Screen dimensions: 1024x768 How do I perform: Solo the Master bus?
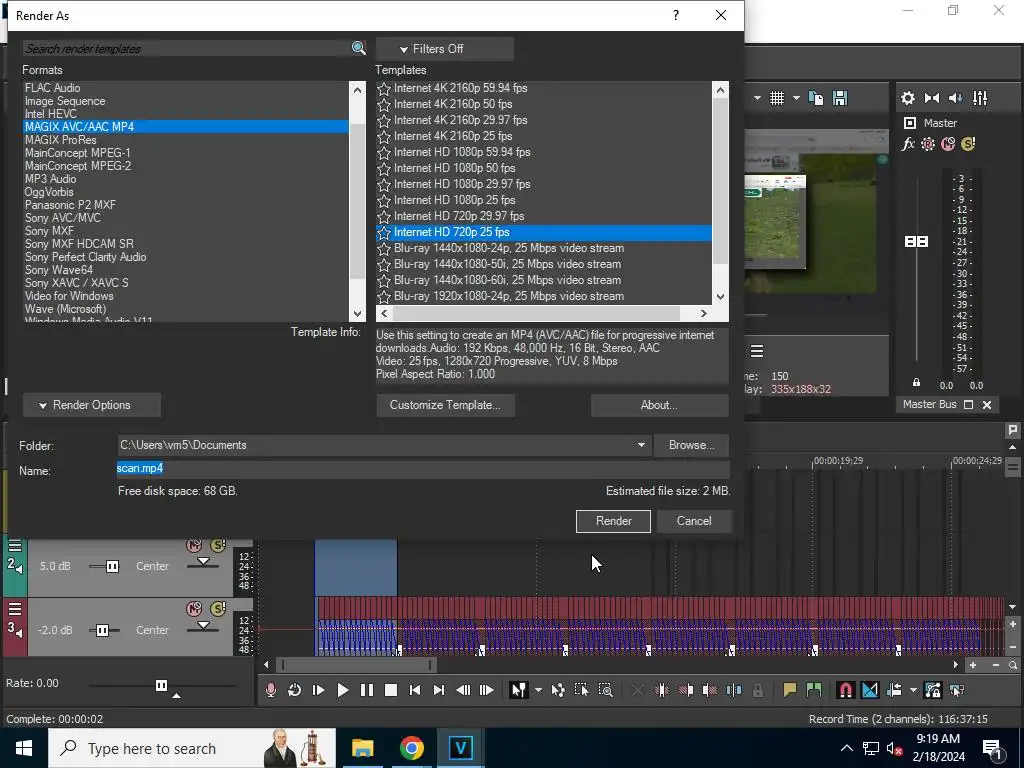pos(968,144)
